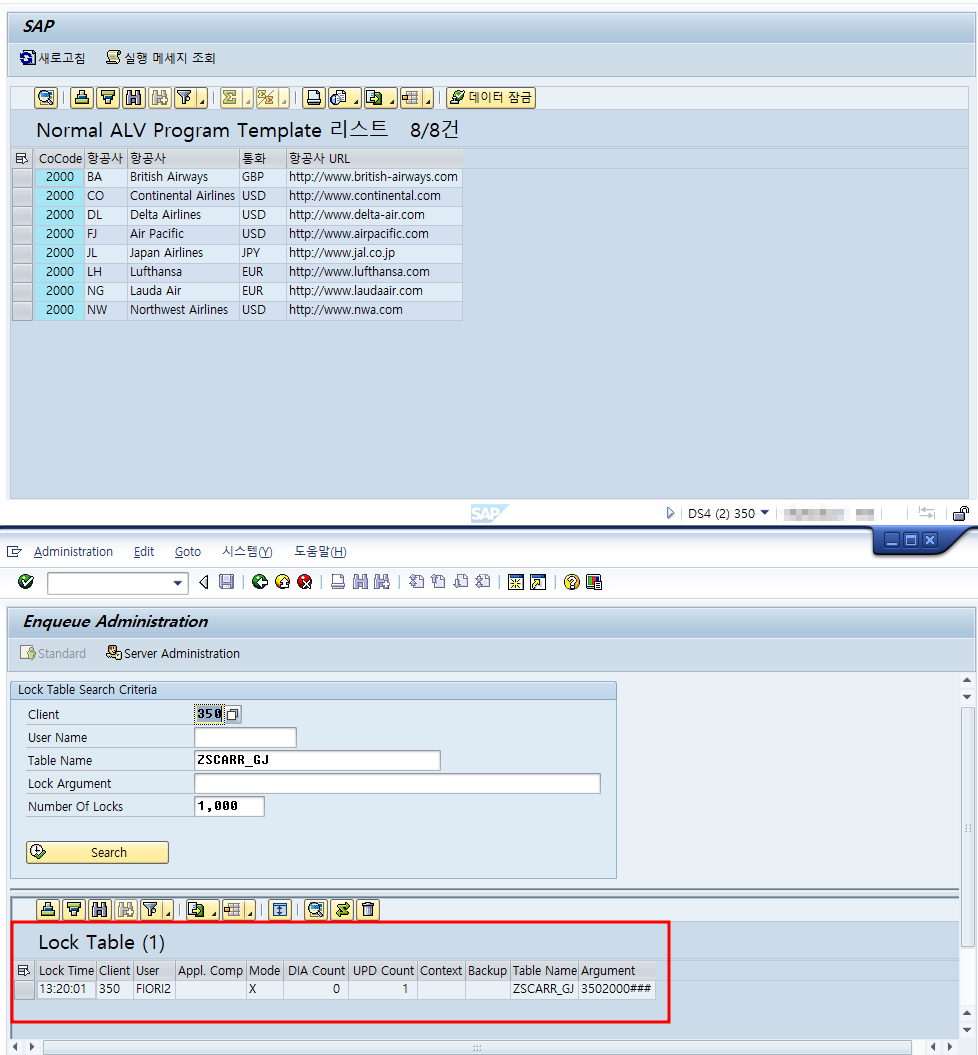This screenshot has height=1055, width=978.
Task: Click Total sigma icon in upper toolbar
Action: coord(230,98)
